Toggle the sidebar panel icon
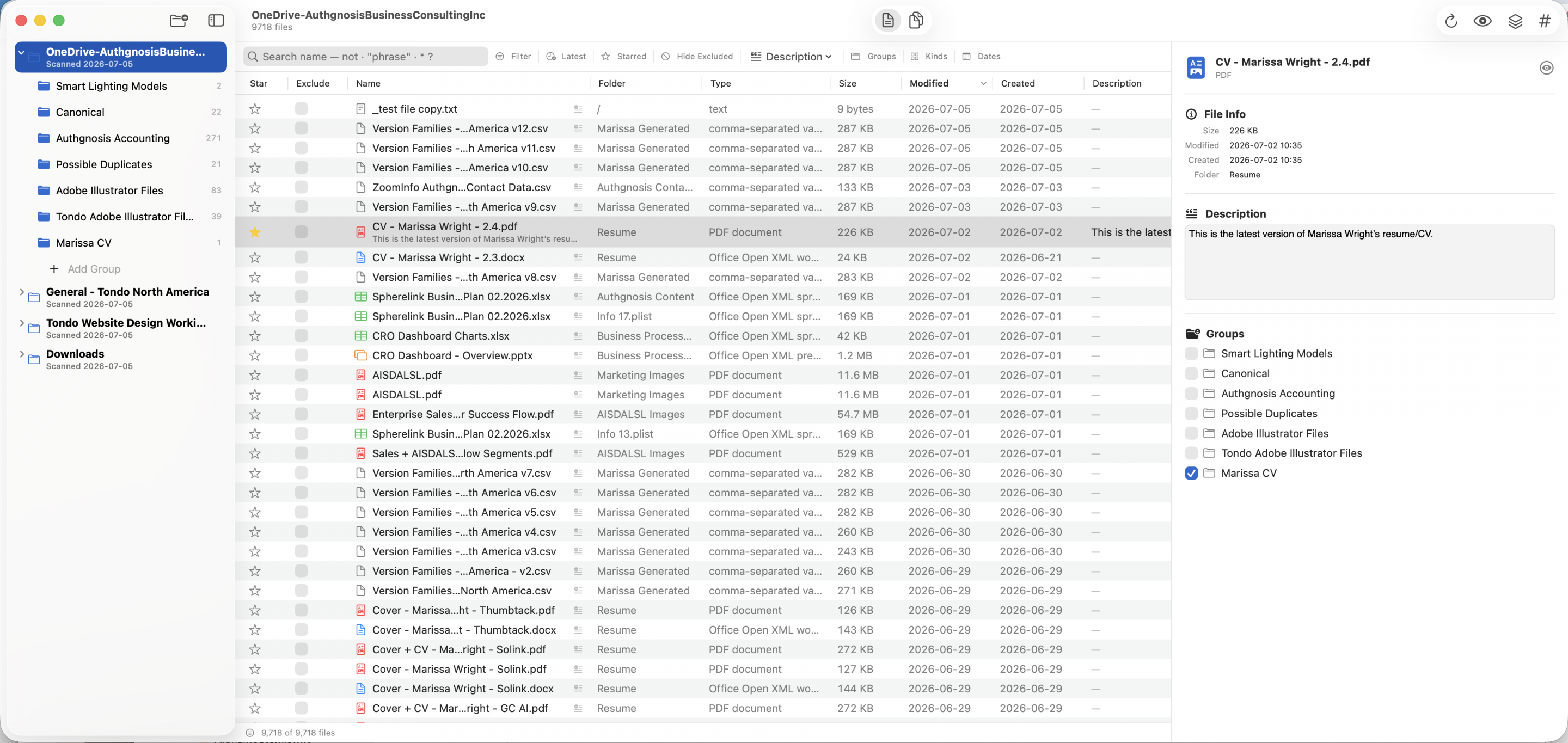Image resolution: width=1568 pixels, height=743 pixels. click(216, 20)
